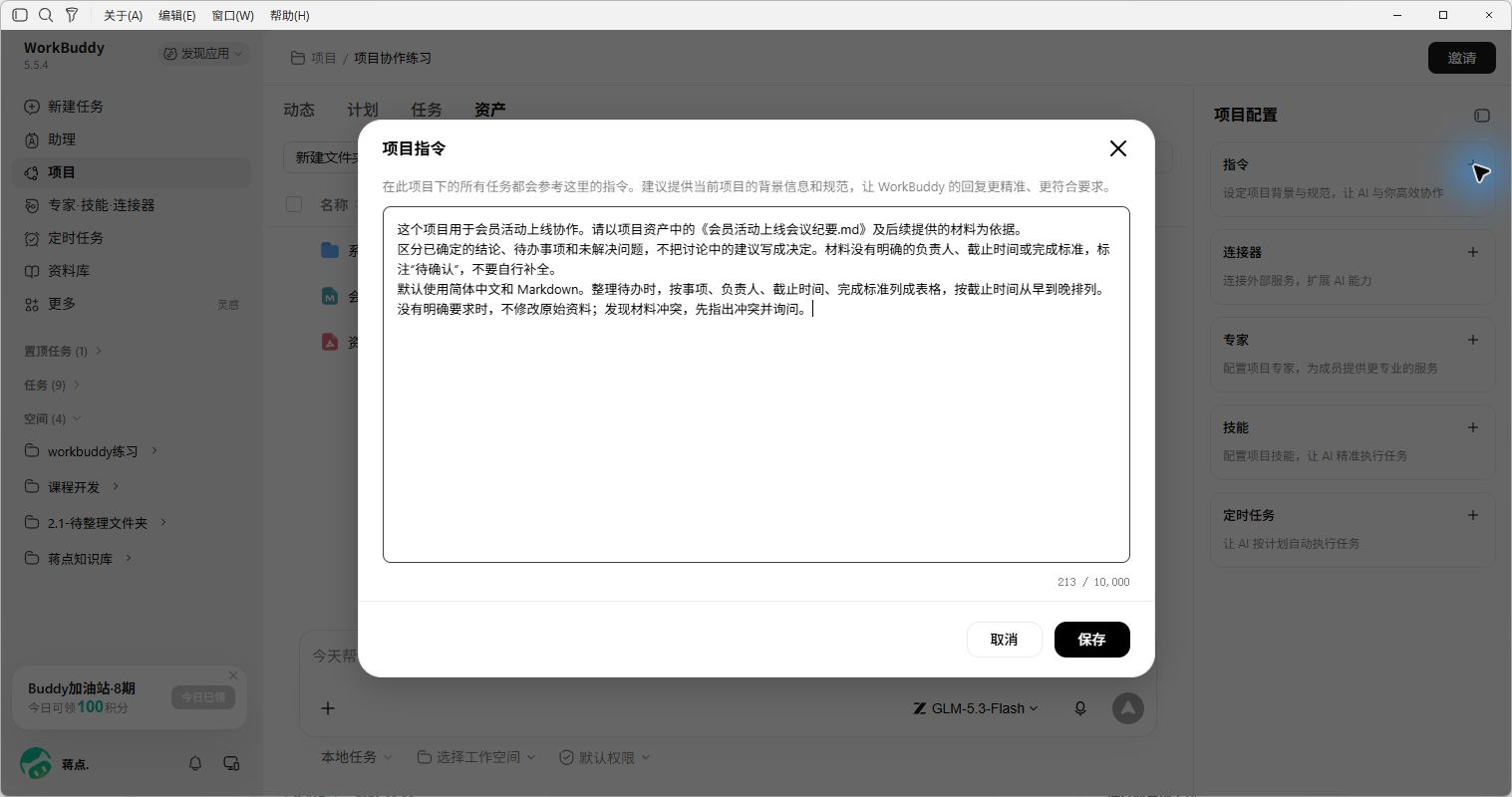Image resolution: width=1512 pixels, height=797 pixels.
Task: Switch to the 动态 tab
Action: pos(299,110)
